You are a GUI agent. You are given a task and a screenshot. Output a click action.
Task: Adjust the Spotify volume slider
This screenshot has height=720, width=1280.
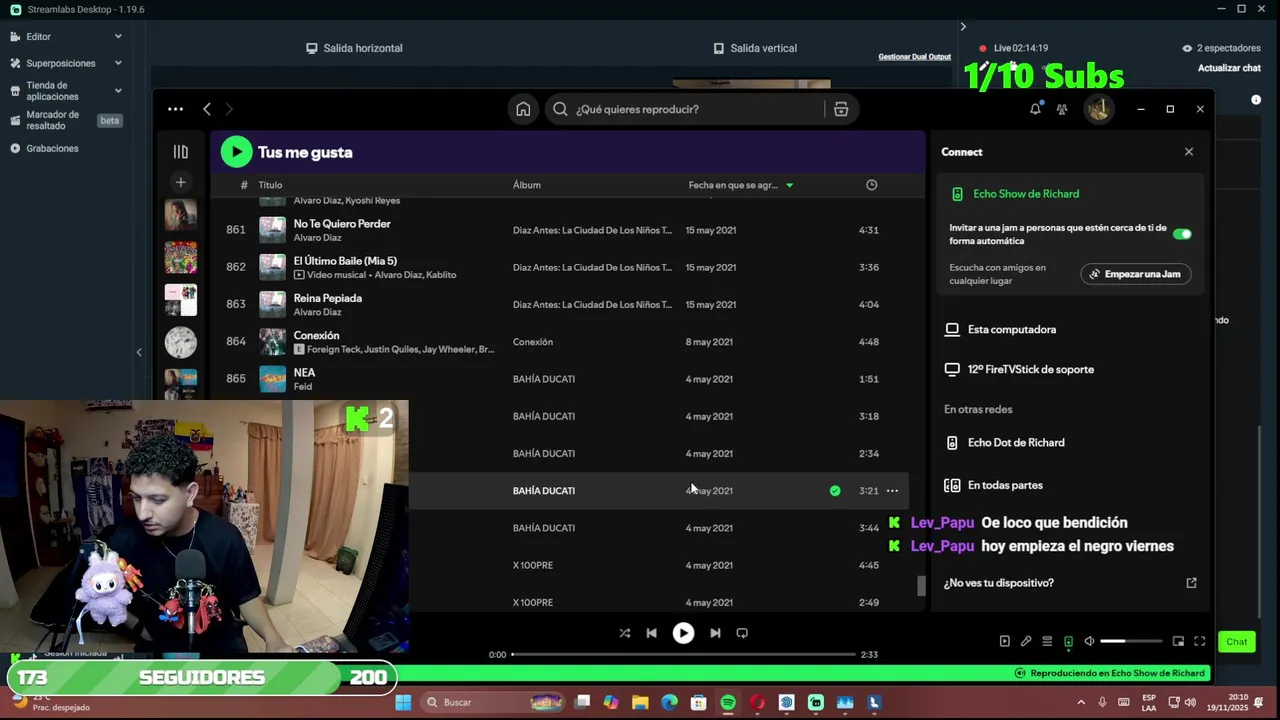[x=1131, y=641]
